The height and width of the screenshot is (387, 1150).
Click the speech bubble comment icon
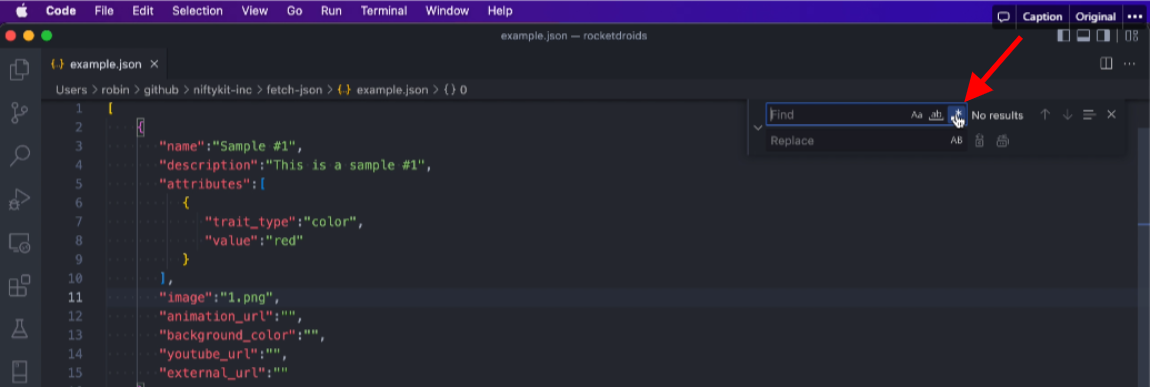click(1004, 17)
